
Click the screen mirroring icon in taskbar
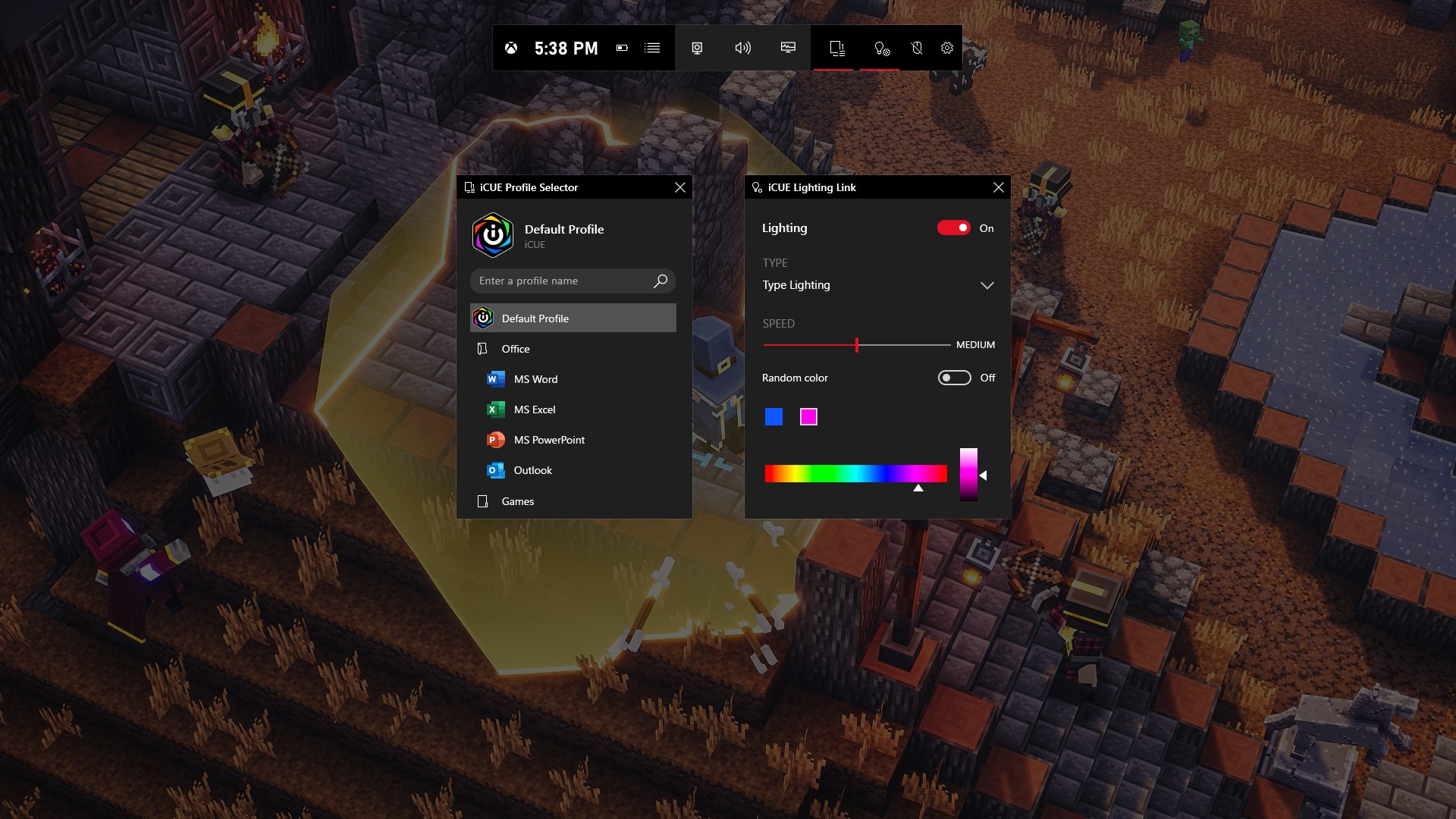[698, 48]
